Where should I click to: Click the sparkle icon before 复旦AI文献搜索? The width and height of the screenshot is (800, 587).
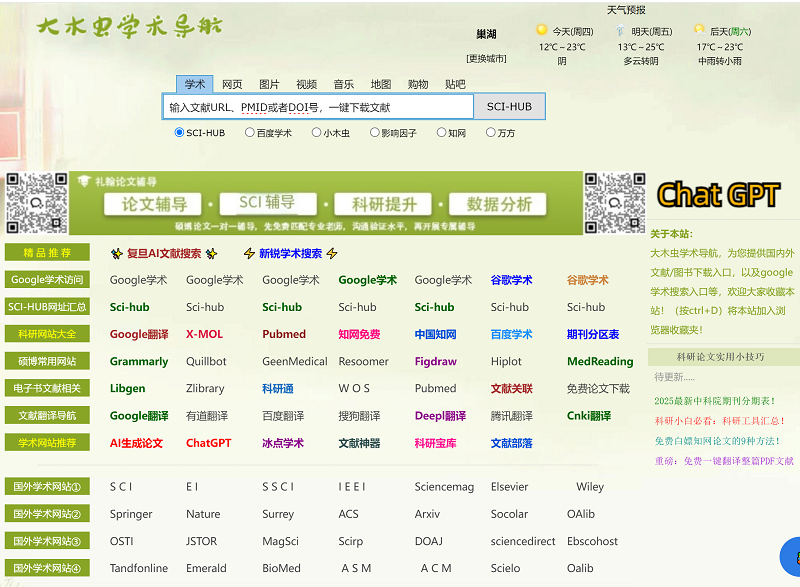point(117,253)
